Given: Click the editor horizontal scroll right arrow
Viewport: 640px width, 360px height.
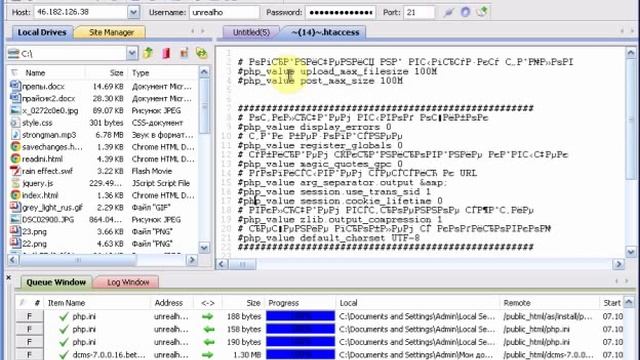Looking at the screenshot, I should coord(618,264).
